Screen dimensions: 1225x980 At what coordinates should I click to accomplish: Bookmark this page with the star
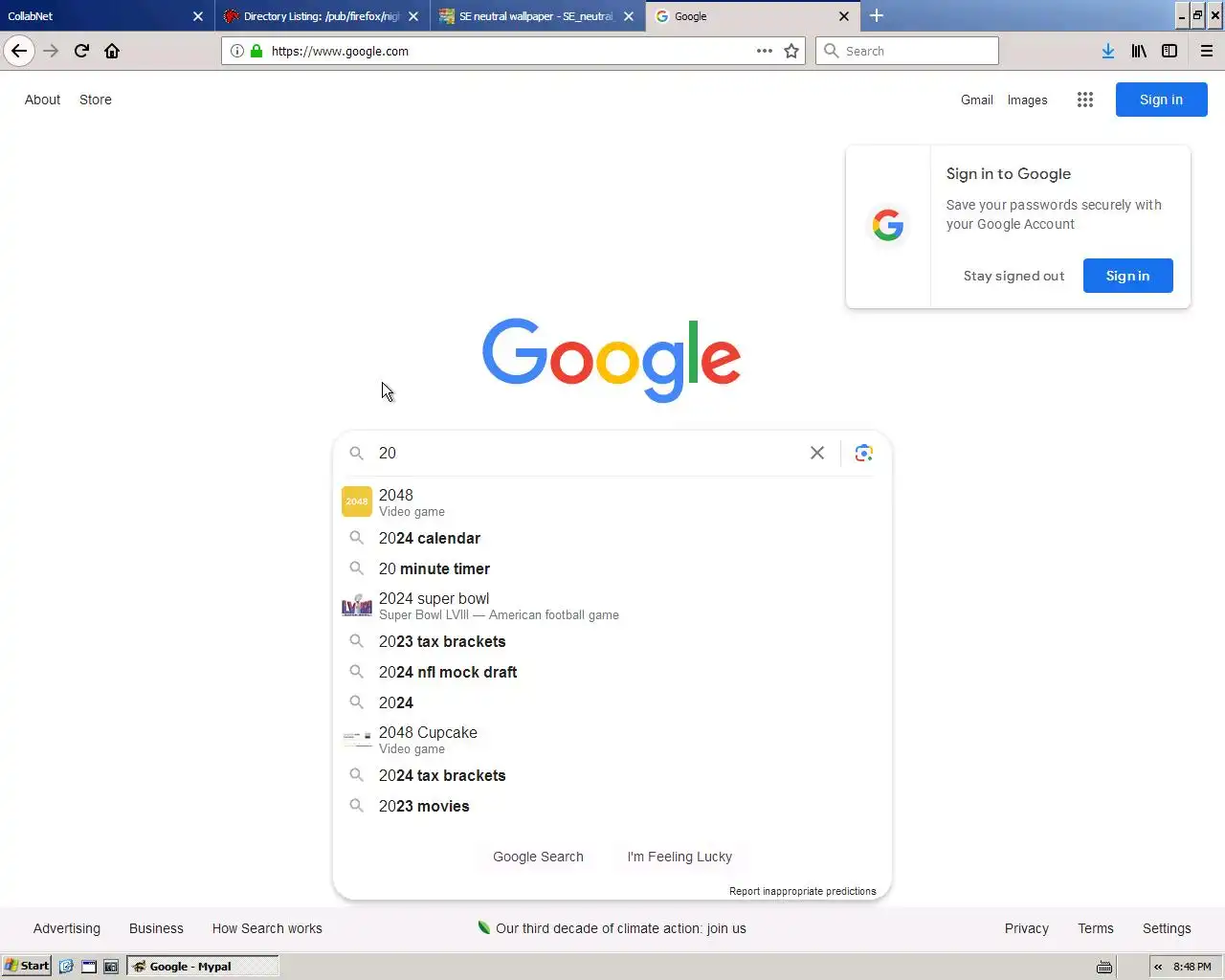pos(791,51)
